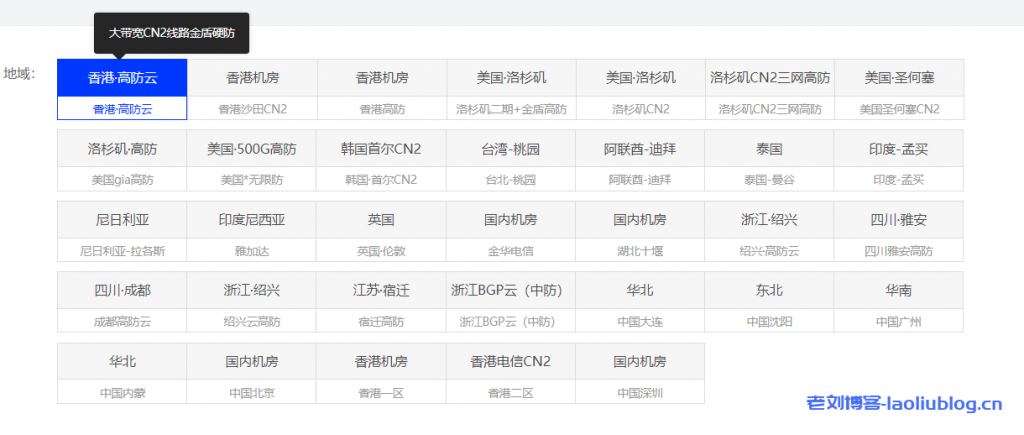
Task: Select the 中国深圳 国内机房 option
Action: (x=641, y=373)
